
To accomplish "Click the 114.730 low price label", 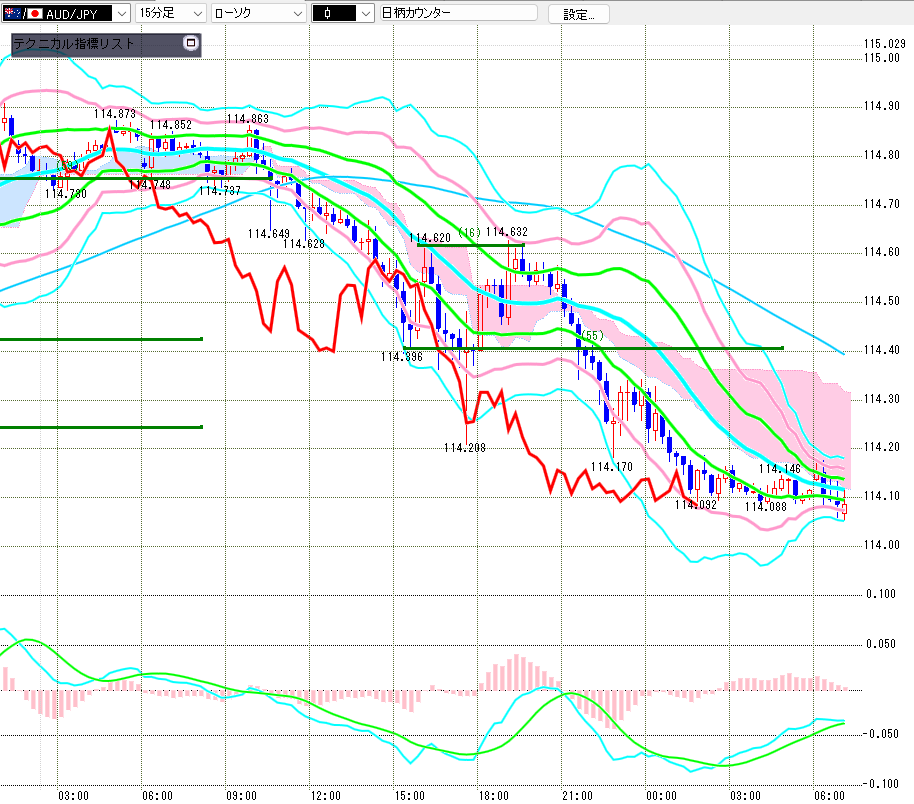I will [66, 194].
